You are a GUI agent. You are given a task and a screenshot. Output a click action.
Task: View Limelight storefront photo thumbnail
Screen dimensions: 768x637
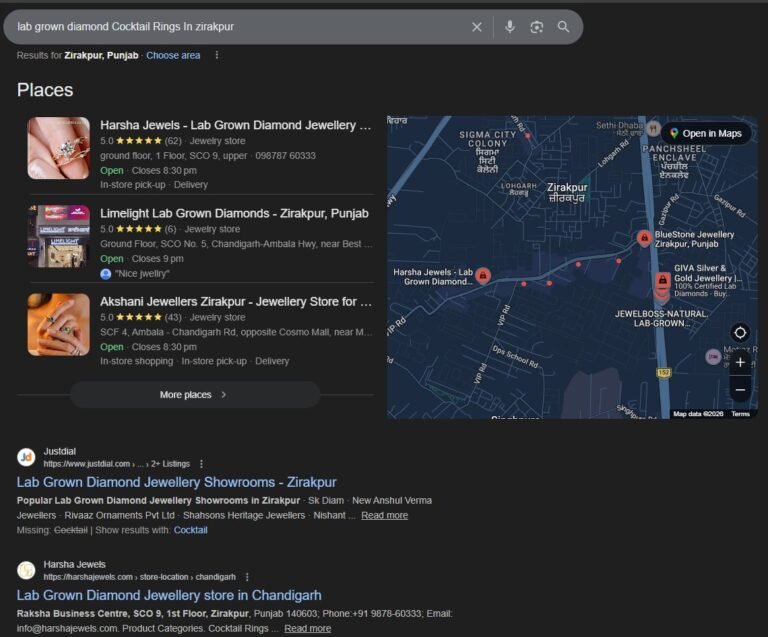pos(59,236)
